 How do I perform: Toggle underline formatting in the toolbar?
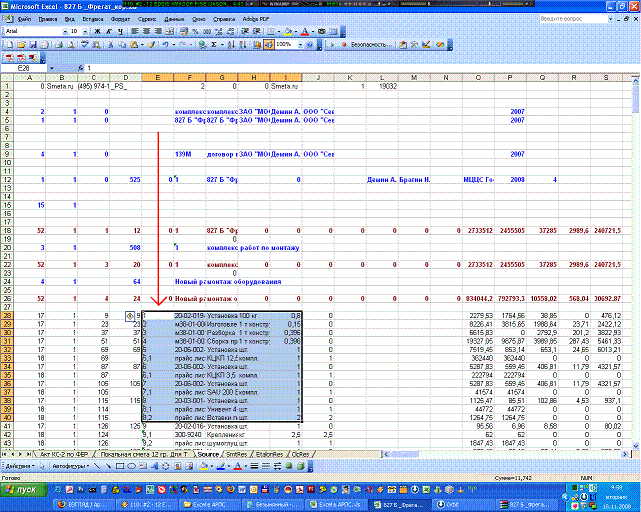pos(123,32)
